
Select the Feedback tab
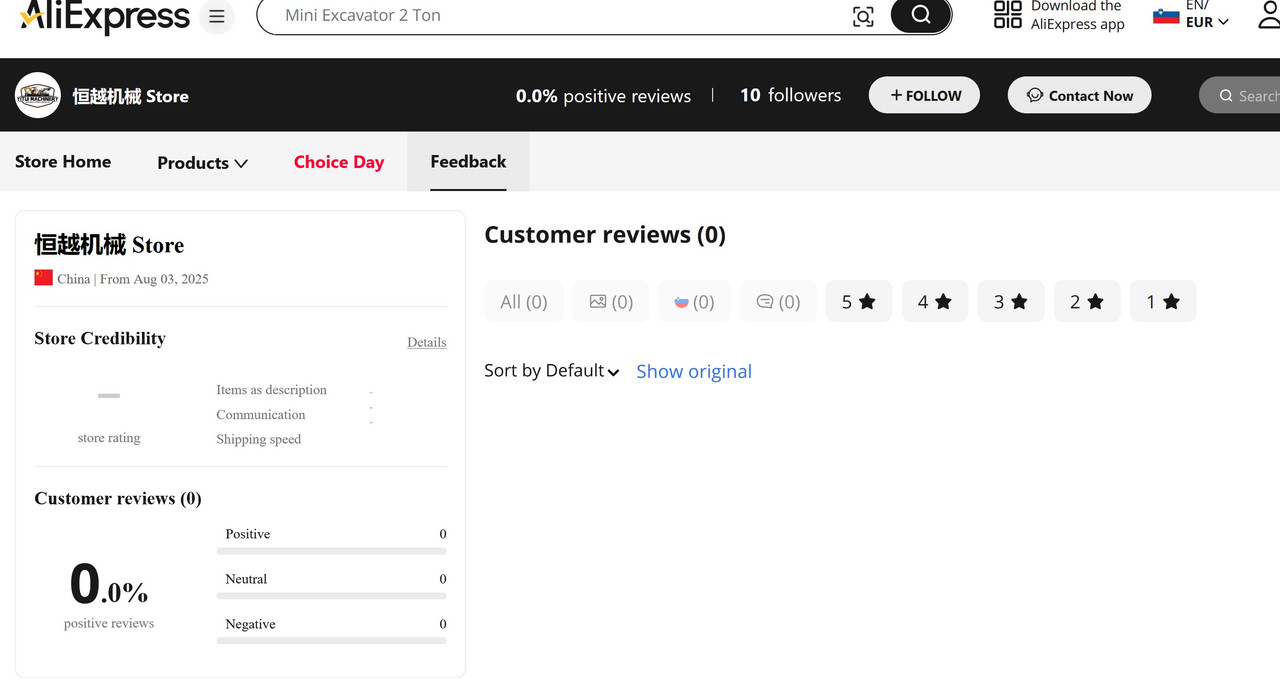tap(468, 161)
